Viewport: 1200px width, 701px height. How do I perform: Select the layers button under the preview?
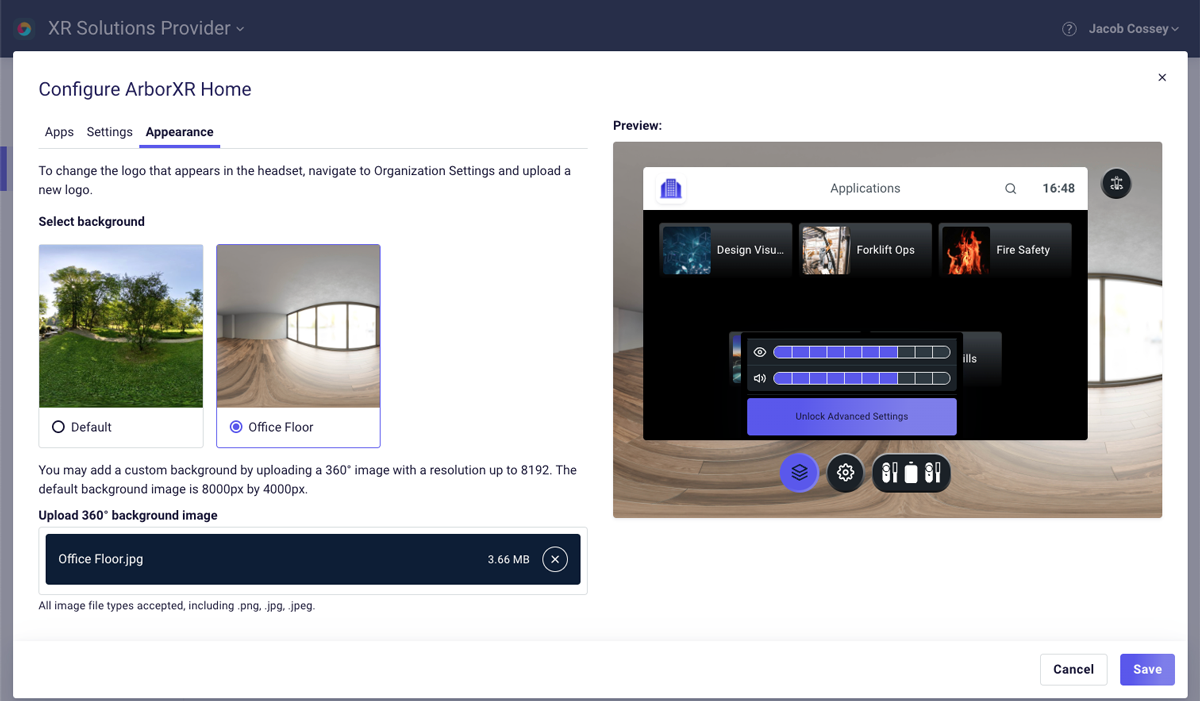pos(799,473)
